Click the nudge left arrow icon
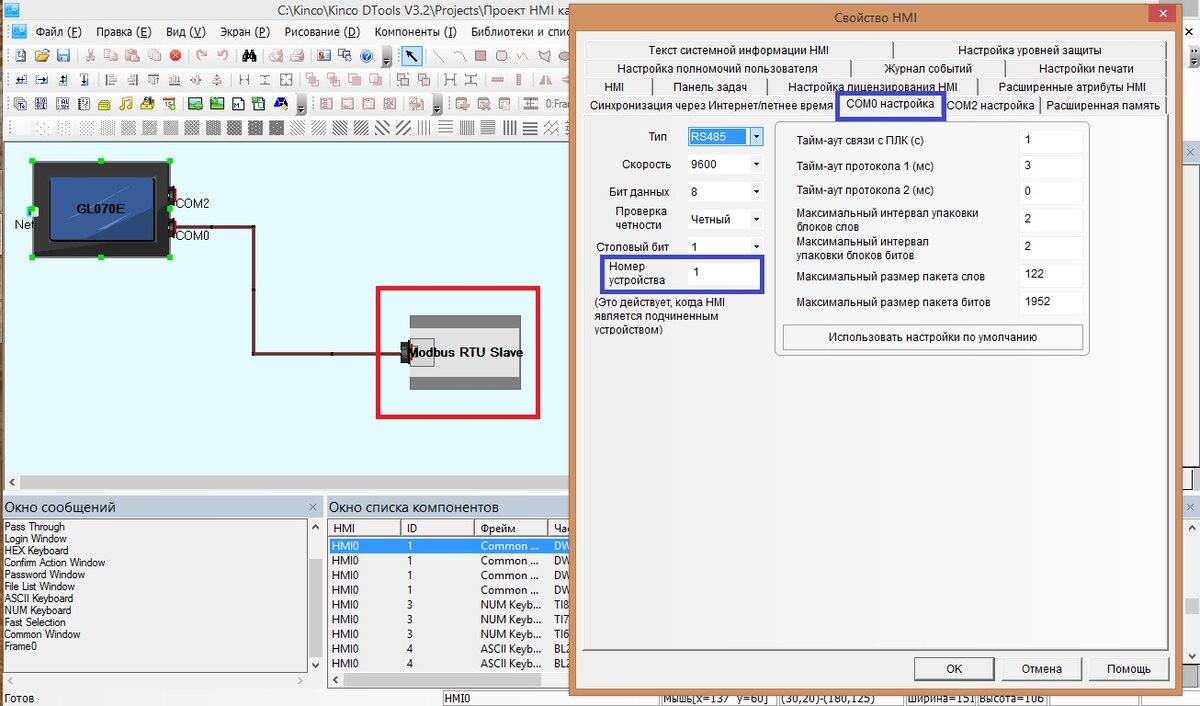 pyautogui.click(x=20, y=79)
